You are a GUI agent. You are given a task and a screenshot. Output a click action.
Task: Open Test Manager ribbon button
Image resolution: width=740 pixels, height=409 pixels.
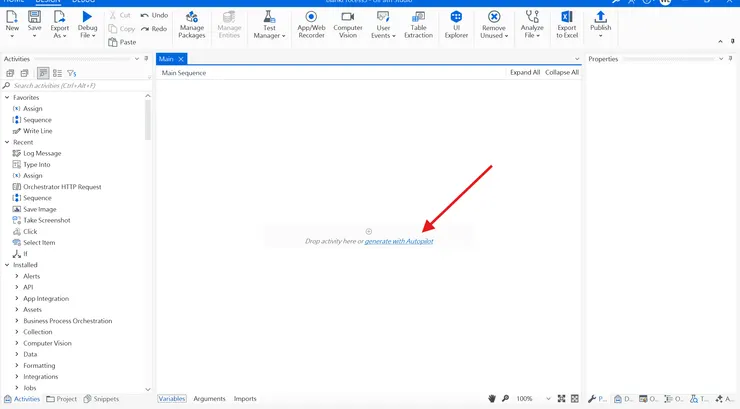(x=269, y=24)
